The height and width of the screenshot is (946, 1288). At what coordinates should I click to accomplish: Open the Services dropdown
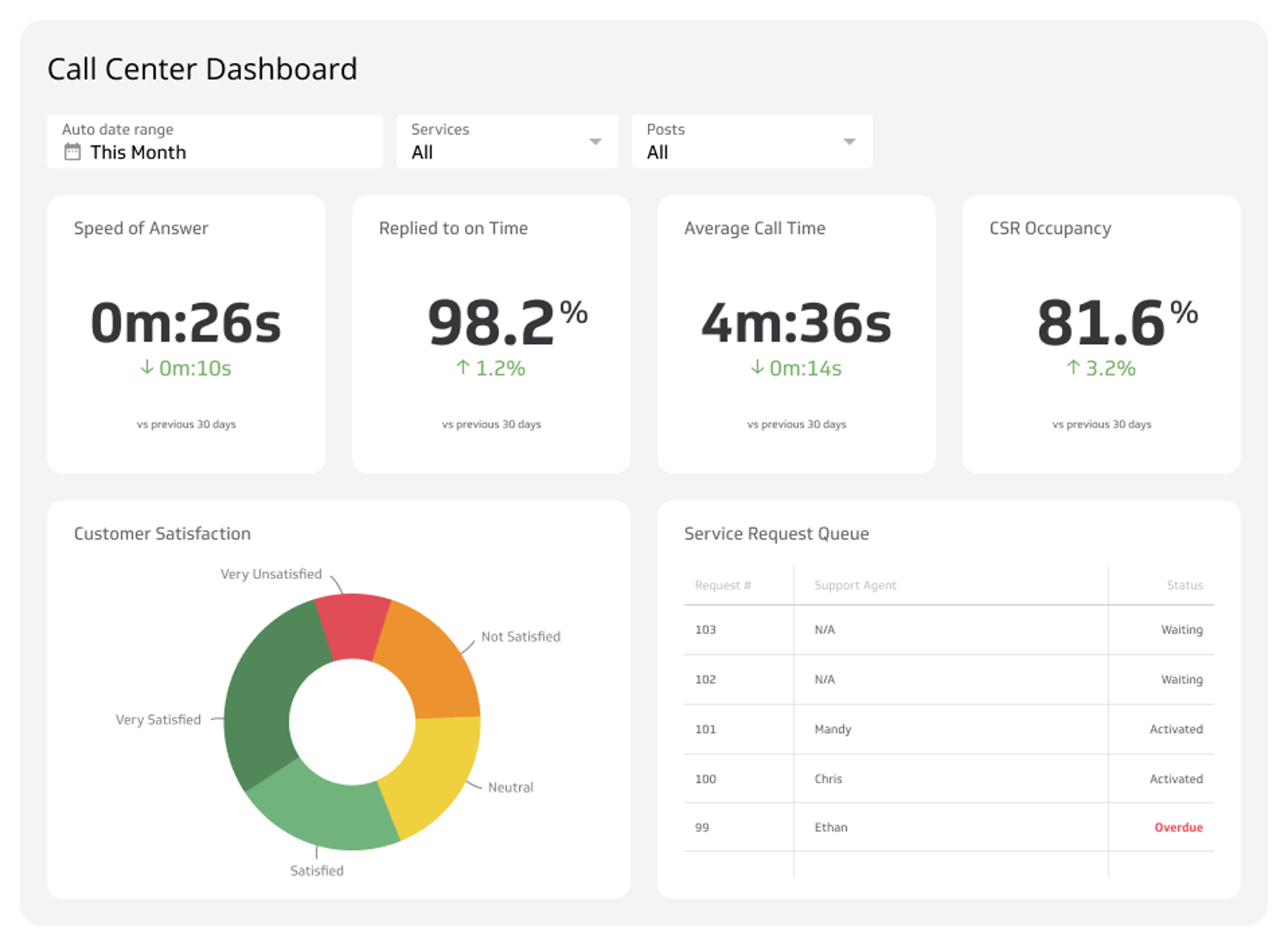click(595, 141)
